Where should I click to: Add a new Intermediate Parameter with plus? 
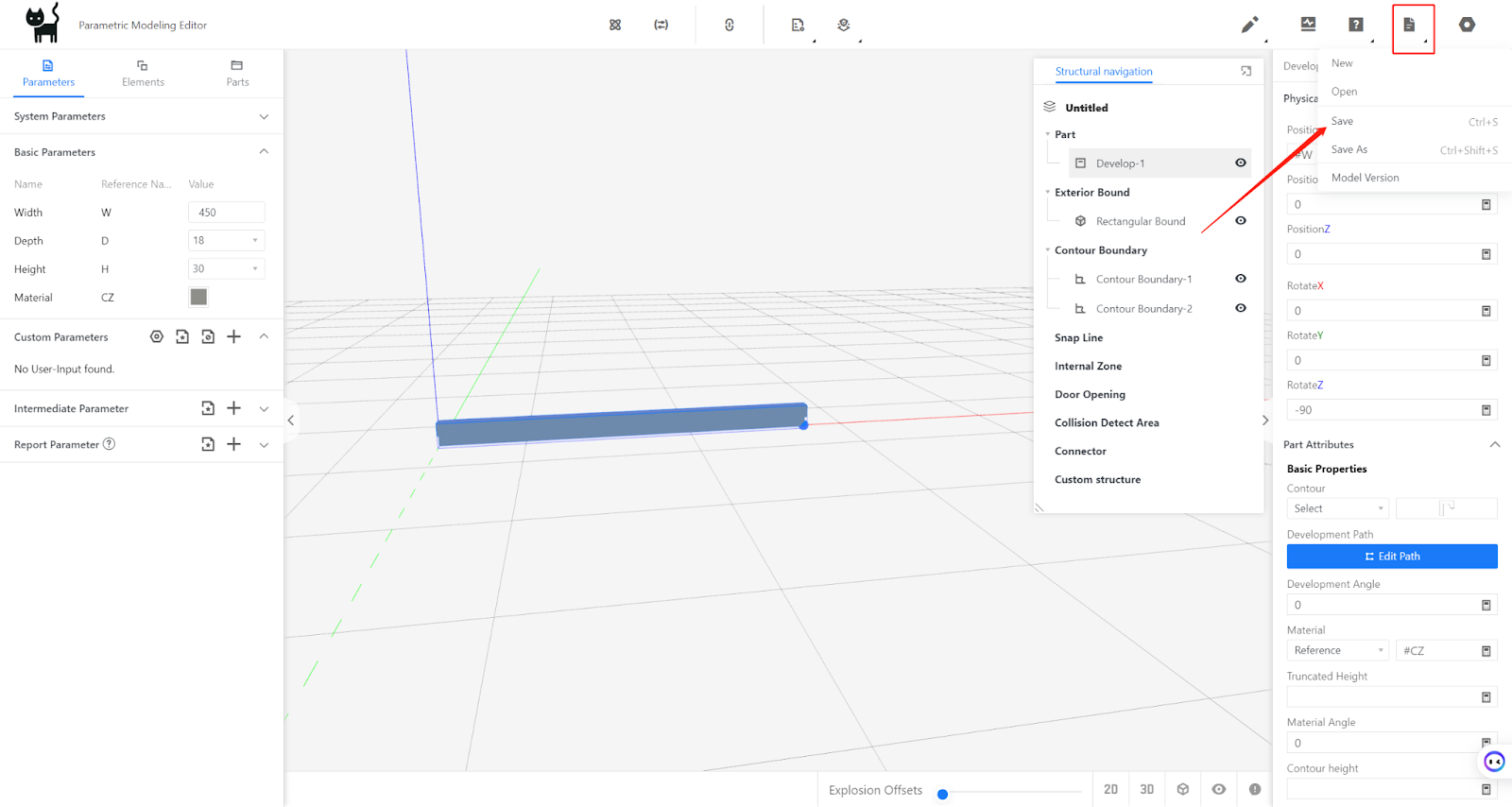click(x=234, y=408)
